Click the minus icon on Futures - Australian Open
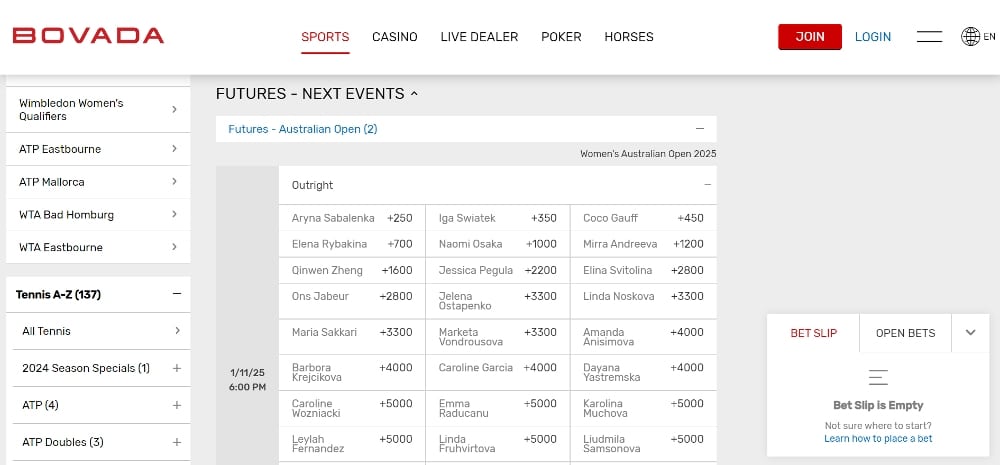1000x465 pixels. point(700,129)
